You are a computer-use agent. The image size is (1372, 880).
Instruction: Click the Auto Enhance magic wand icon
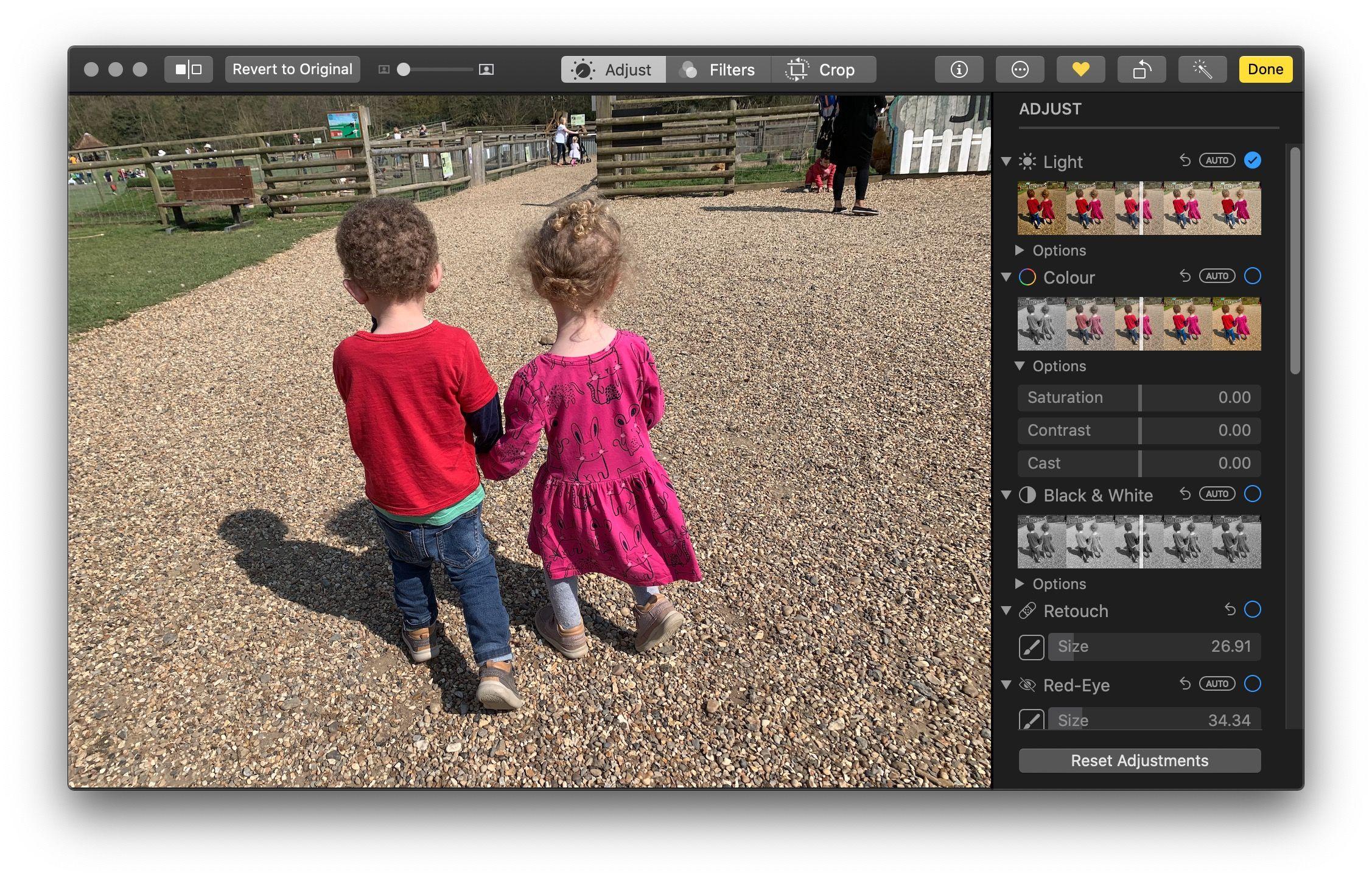1202,69
